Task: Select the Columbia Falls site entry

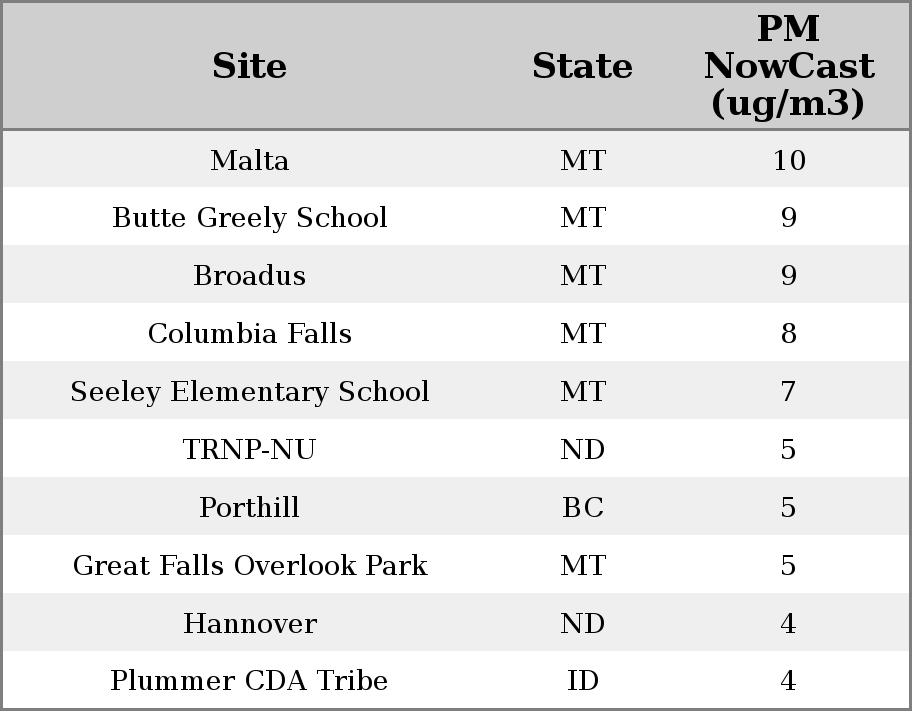Action: [x=250, y=334]
